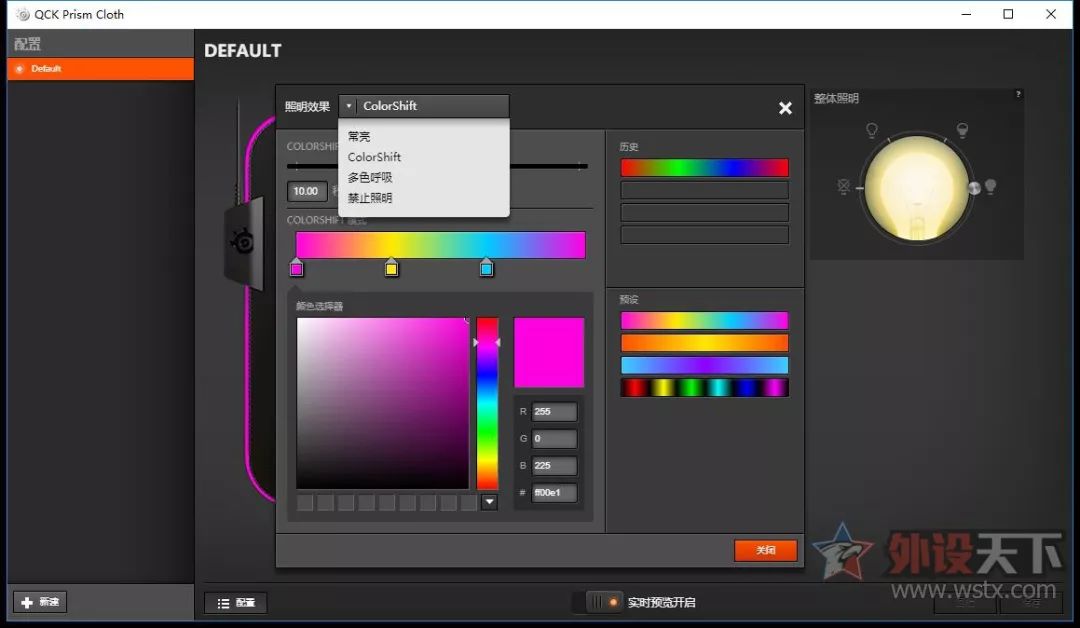
Task: Click the first empty custom swatch slot
Action: point(305,503)
